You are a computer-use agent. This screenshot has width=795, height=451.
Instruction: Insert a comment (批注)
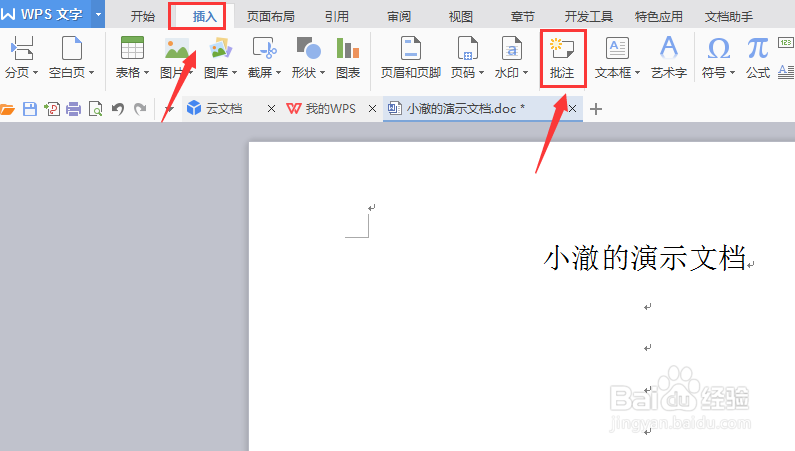coord(562,57)
